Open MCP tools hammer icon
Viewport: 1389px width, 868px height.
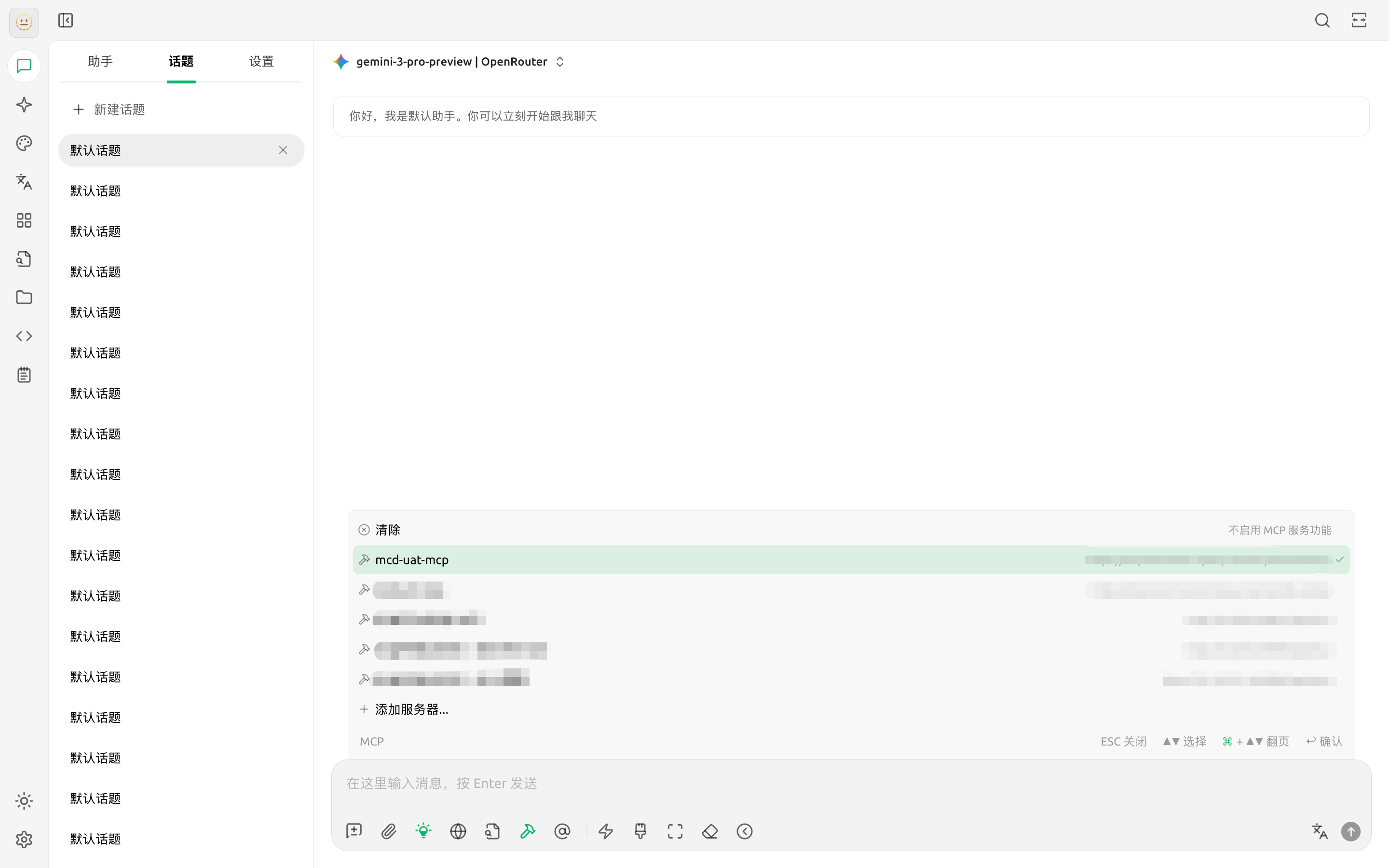click(528, 831)
